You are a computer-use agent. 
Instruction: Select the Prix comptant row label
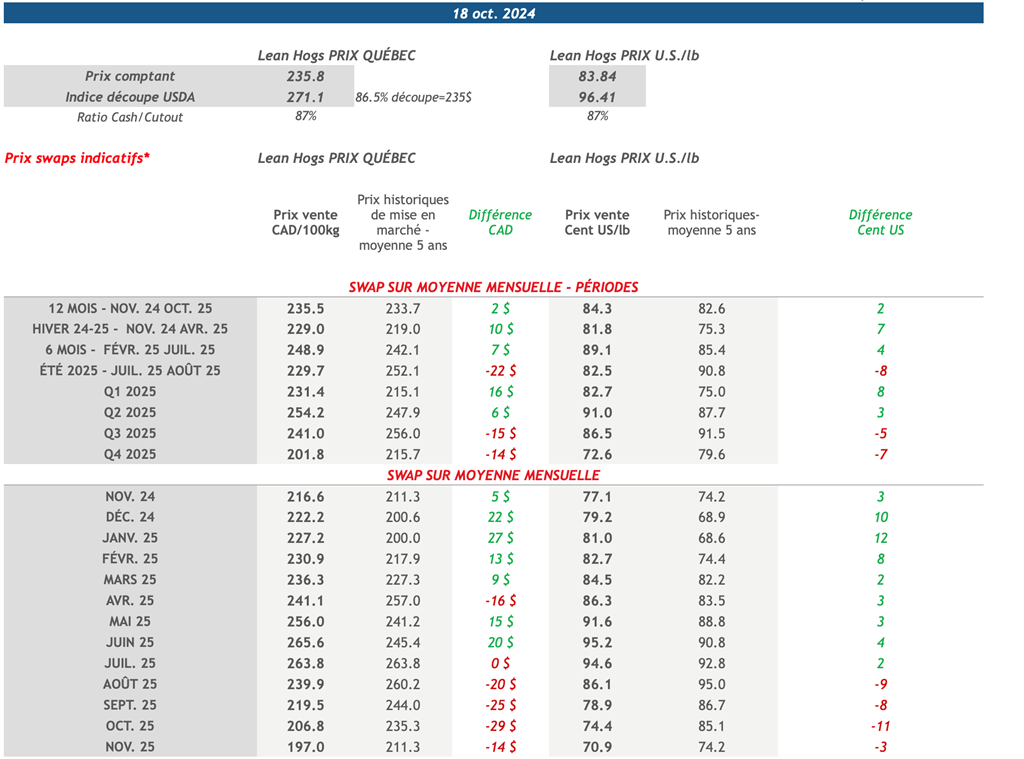click(x=130, y=76)
